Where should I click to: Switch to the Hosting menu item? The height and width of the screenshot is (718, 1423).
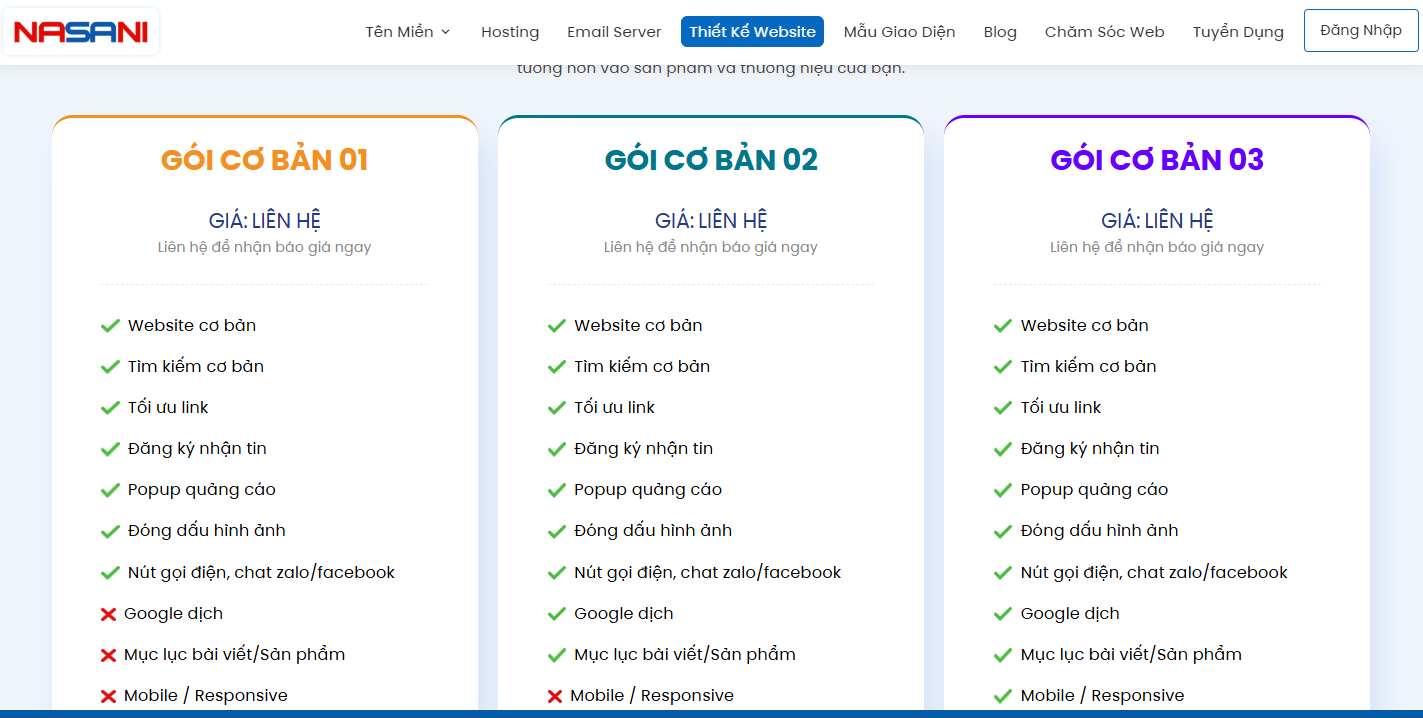pos(510,31)
